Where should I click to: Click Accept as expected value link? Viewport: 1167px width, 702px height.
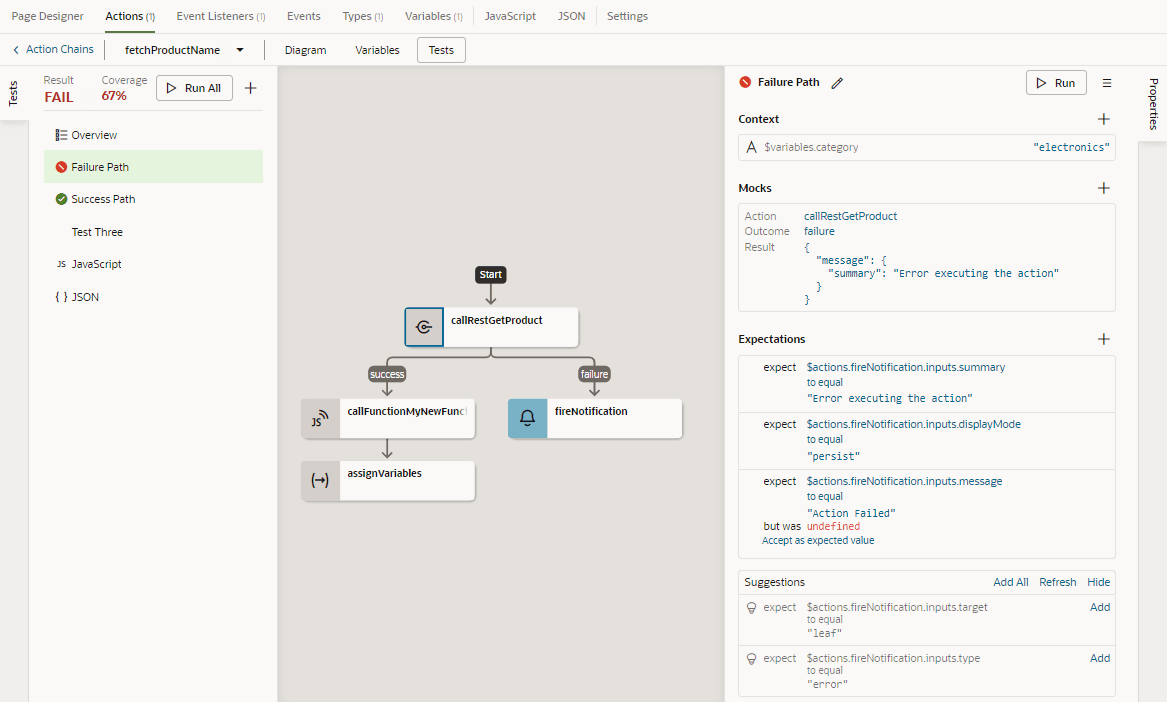[818, 540]
